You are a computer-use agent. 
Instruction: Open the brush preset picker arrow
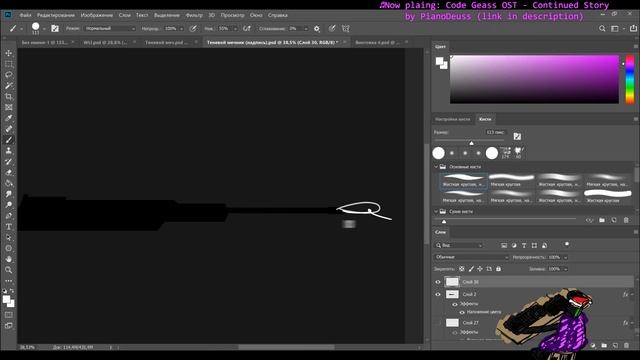pyautogui.click(x=44, y=29)
